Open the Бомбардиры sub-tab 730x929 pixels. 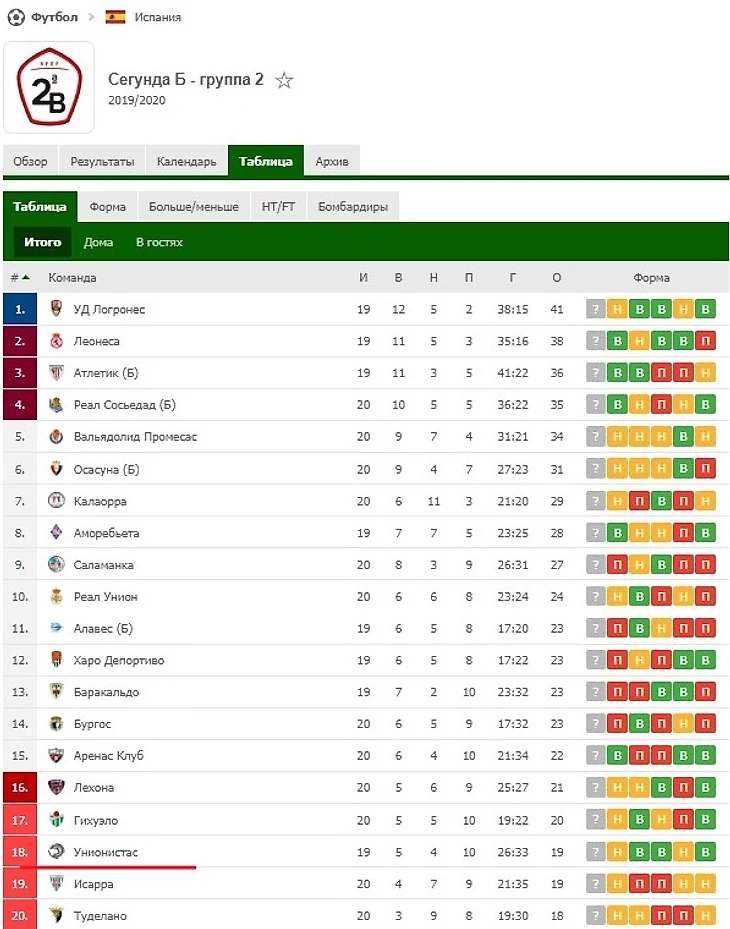point(353,207)
